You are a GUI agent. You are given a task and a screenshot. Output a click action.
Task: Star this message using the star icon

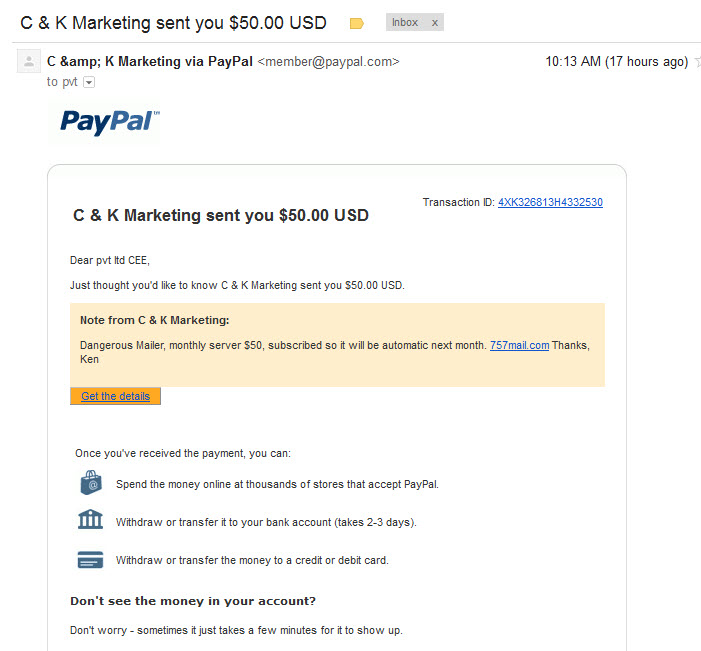[x=697, y=62]
